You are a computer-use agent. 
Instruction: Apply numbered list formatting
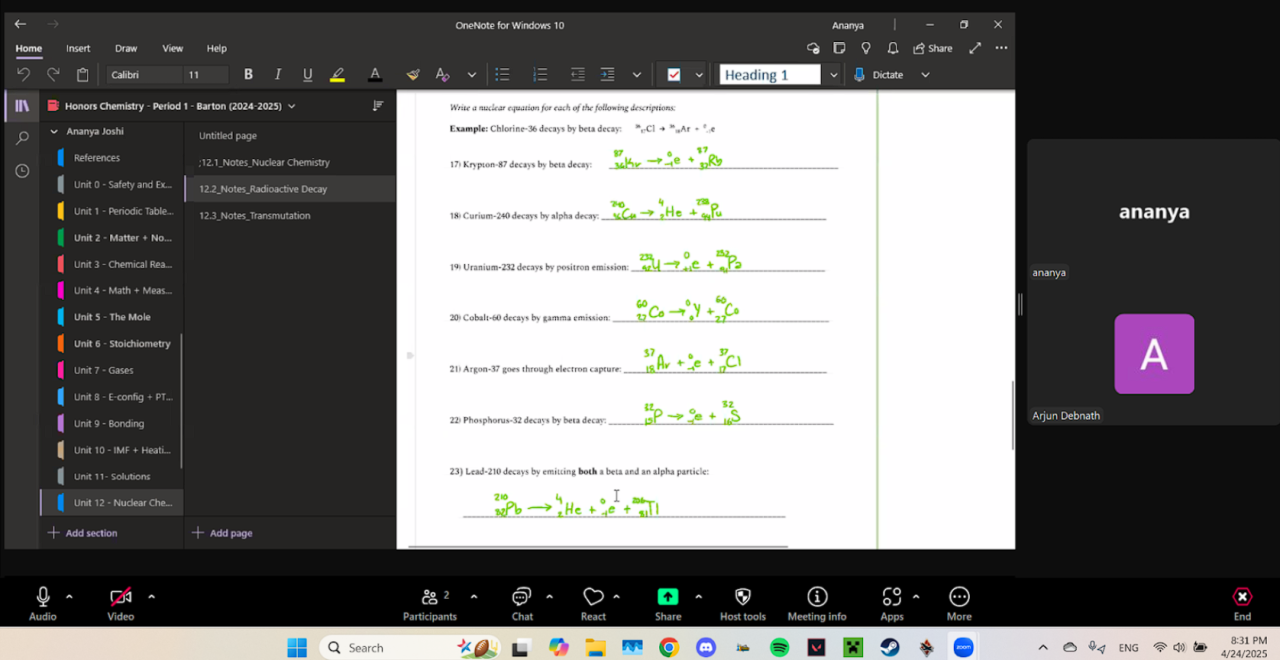tap(540, 75)
